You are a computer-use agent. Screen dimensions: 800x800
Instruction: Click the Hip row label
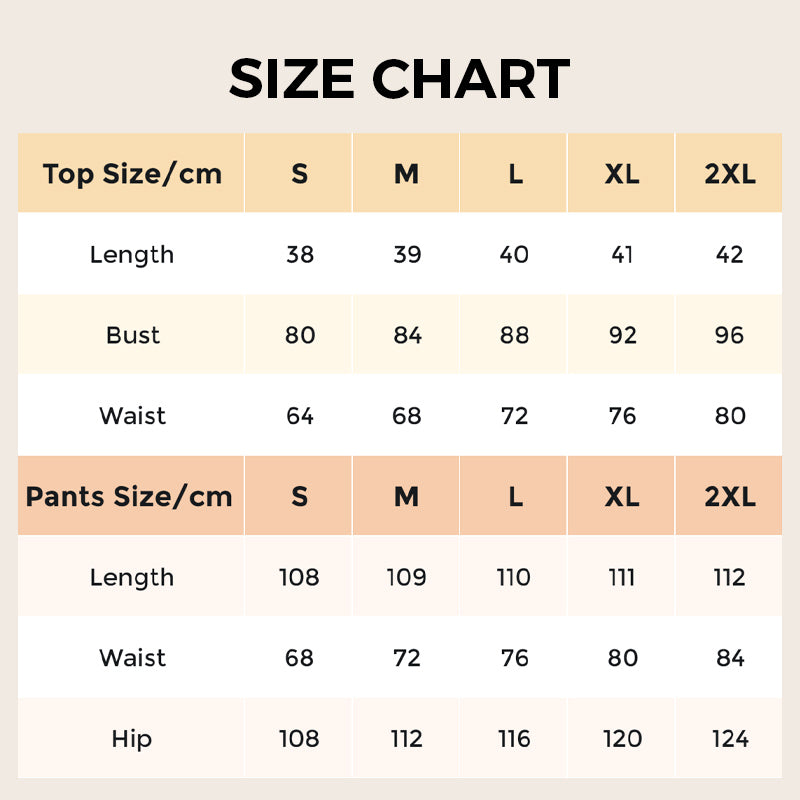point(132,739)
